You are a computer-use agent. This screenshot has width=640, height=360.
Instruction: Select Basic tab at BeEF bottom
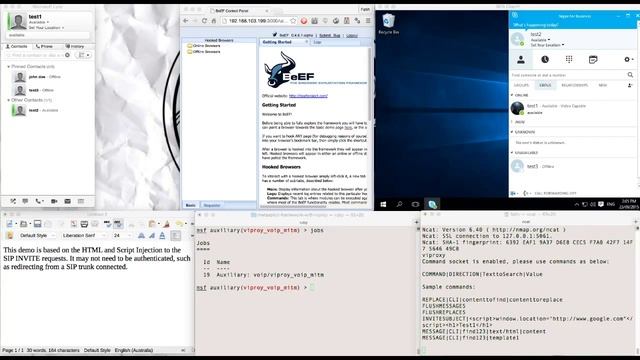coord(190,205)
